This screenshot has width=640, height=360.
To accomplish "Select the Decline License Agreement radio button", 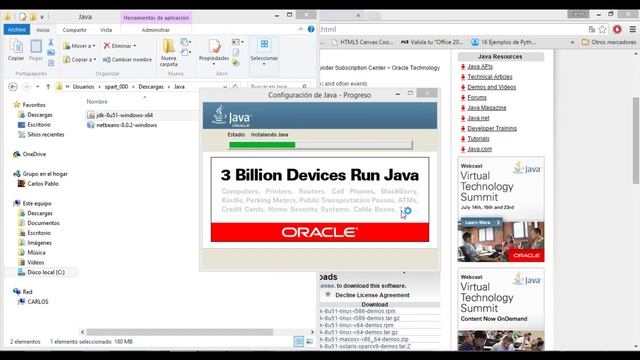I will (328, 295).
